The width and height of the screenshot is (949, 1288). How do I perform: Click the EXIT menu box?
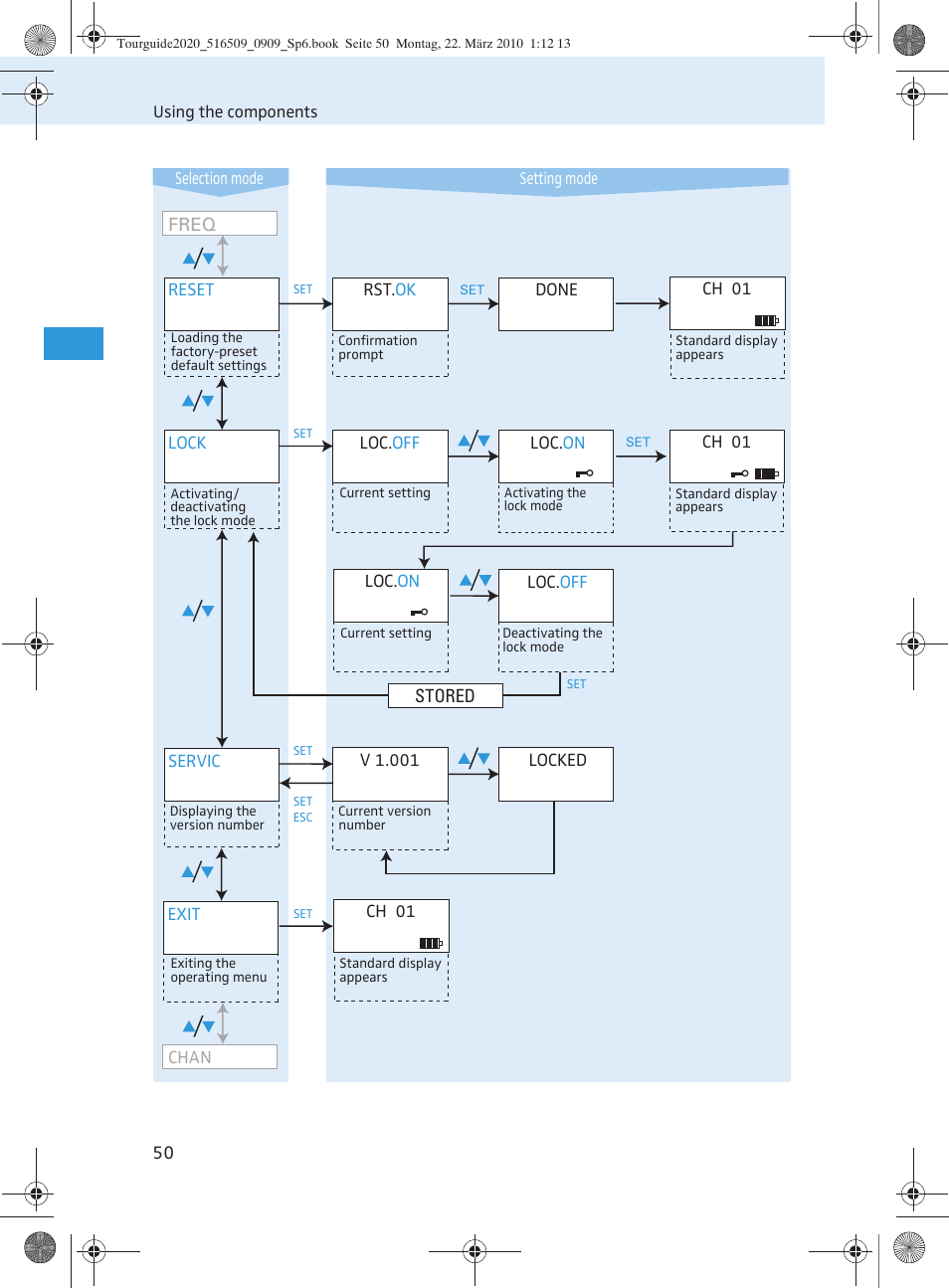pyautogui.click(x=221, y=927)
